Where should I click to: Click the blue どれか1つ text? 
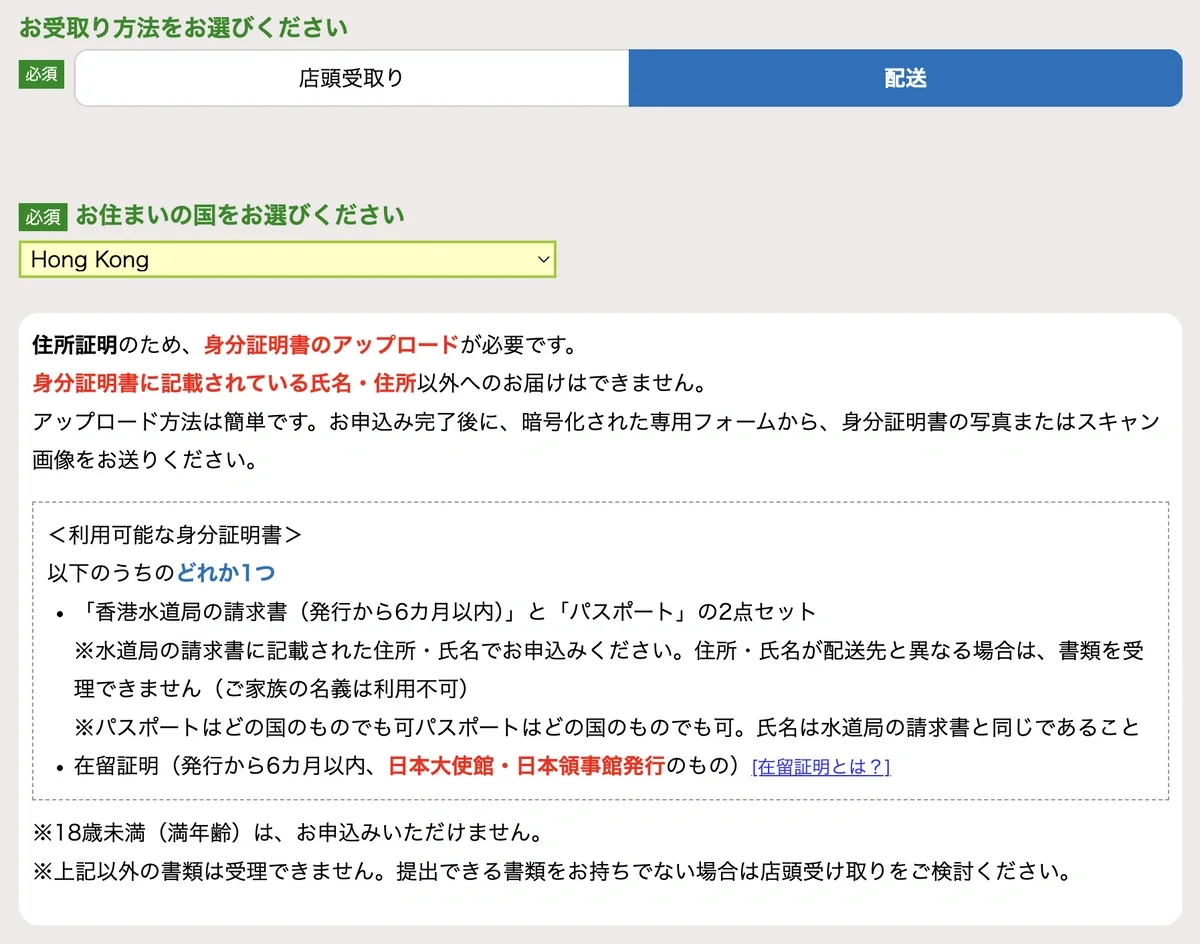[225, 573]
